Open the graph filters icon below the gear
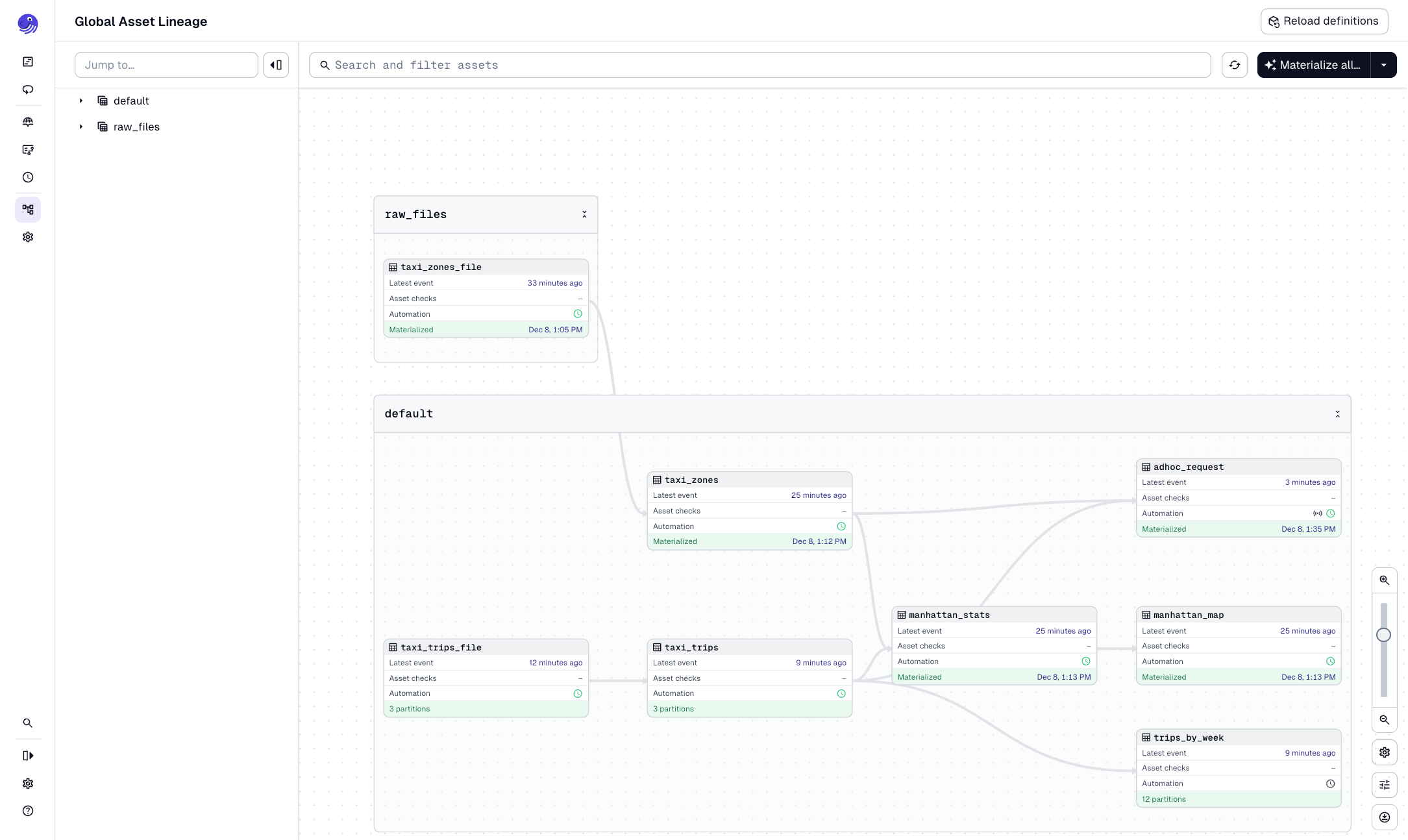Viewport: 1408px width, 840px height. click(1384, 785)
